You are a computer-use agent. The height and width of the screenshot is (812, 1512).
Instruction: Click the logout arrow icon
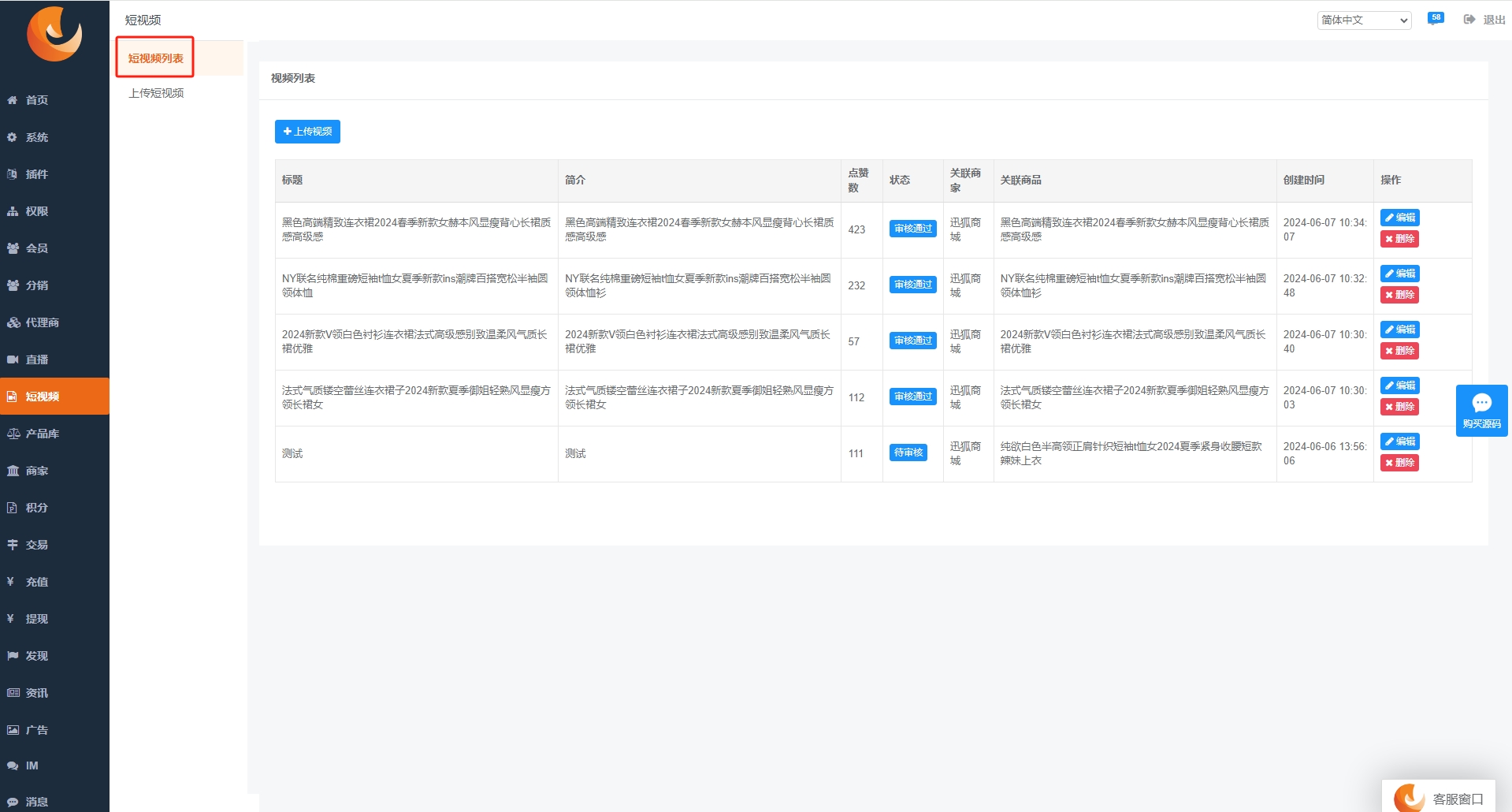tap(1469, 20)
